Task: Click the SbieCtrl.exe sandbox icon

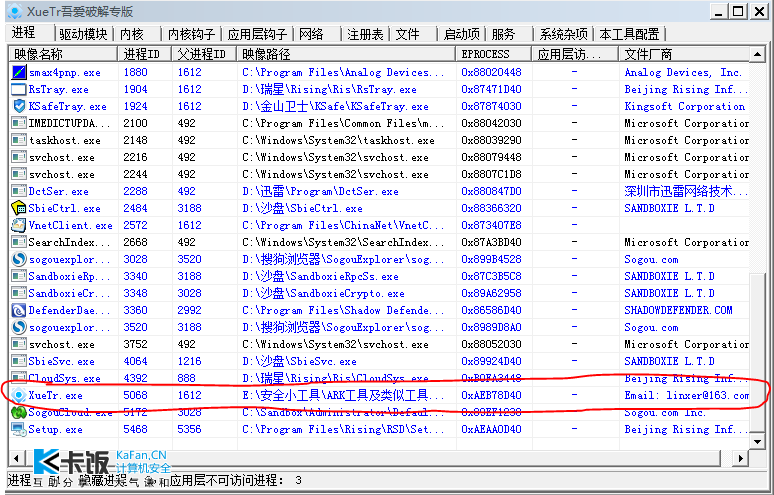Action: [19, 208]
